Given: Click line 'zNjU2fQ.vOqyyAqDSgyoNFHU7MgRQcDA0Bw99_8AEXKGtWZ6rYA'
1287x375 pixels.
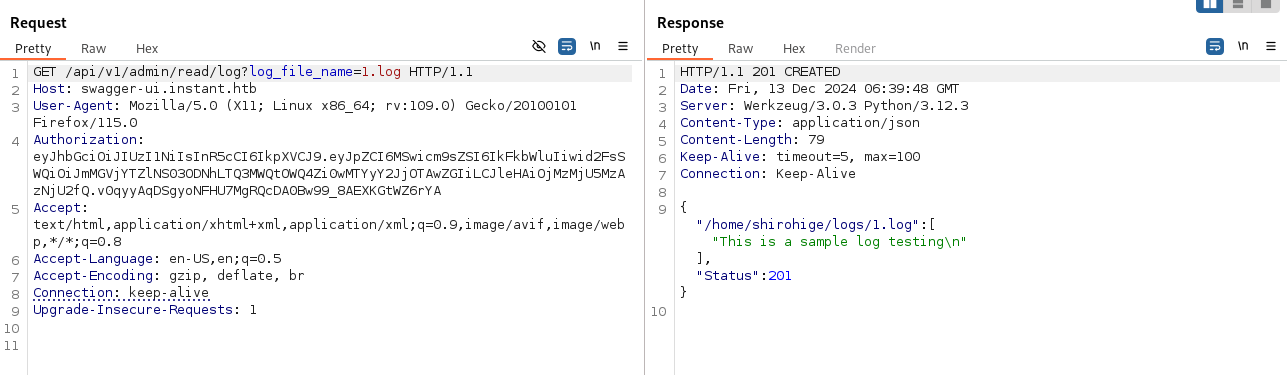Looking at the screenshot, I should [x=237, y=190].
